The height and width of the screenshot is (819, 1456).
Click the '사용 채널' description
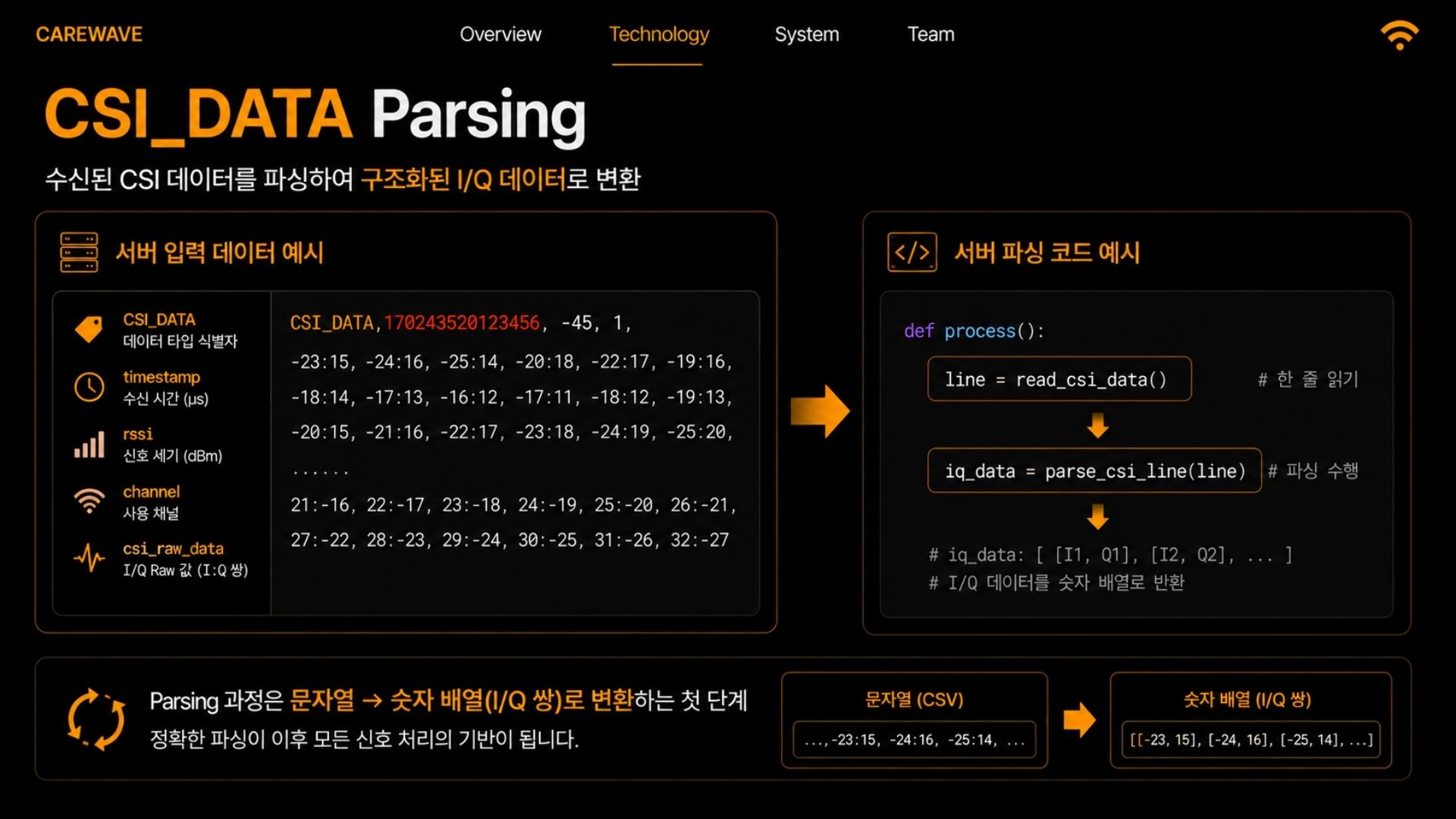[151, 513]
